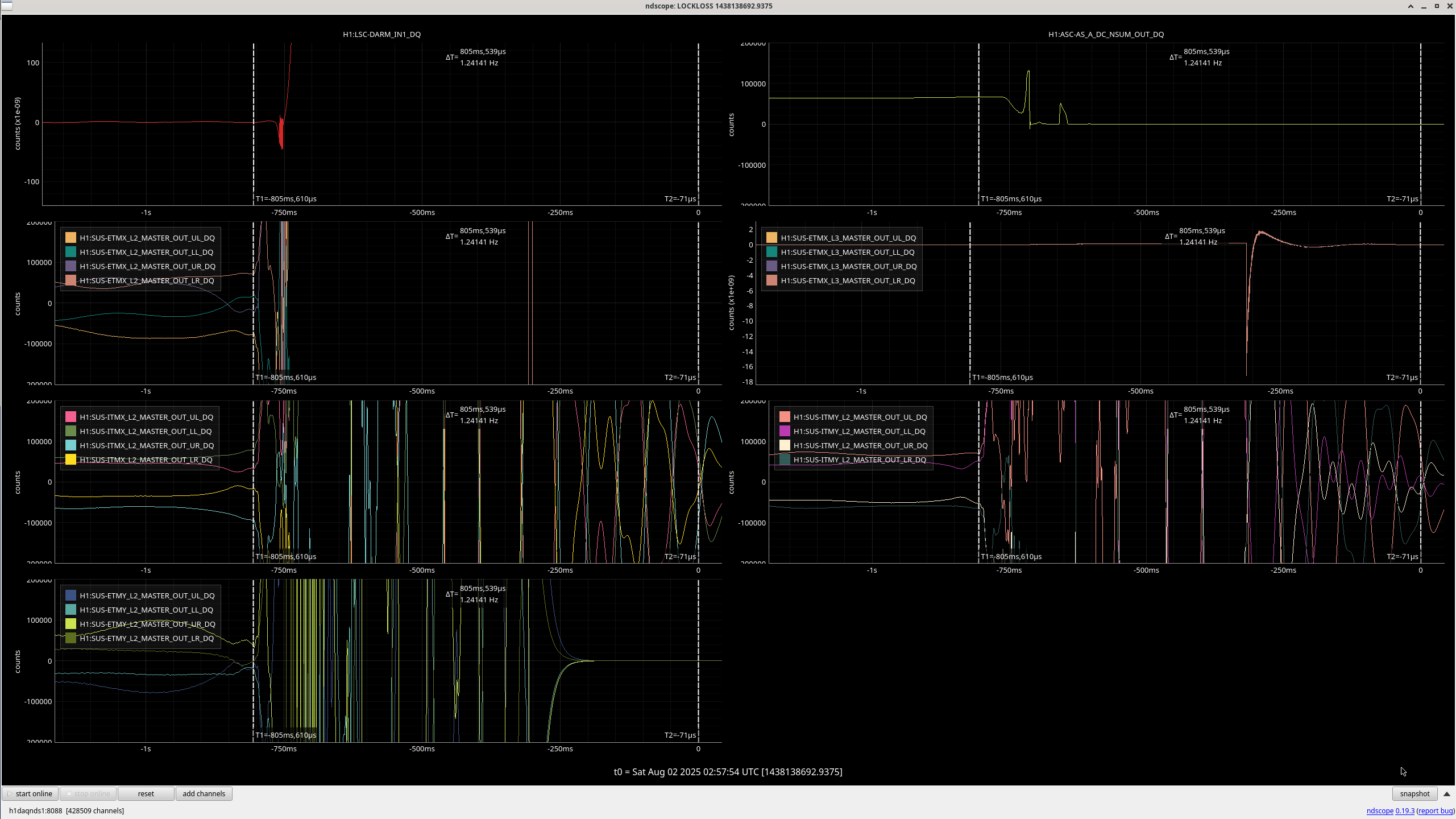
Task: Click the T2 cursor line in the DARM plot
Action: [x=698, y=125]
